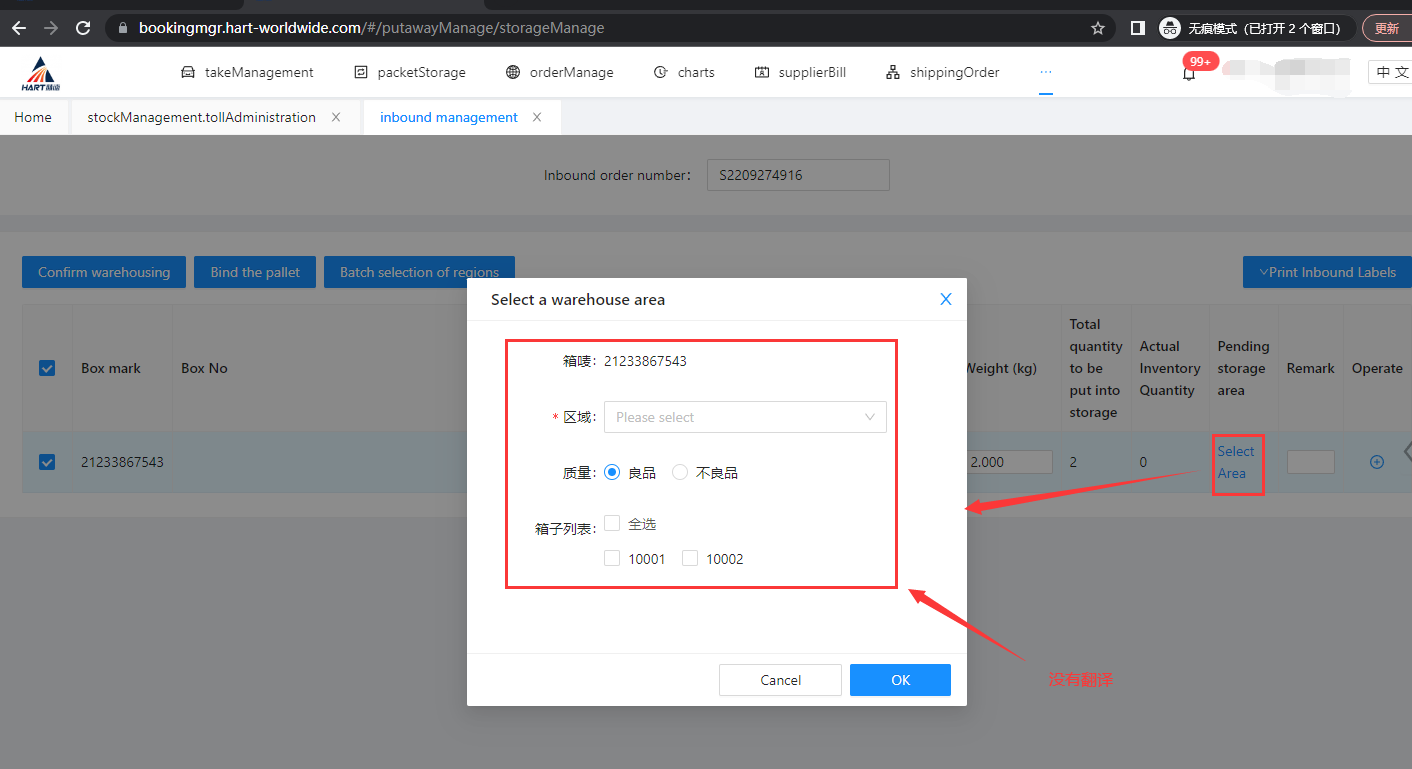Image resolution: width=1412 pixels, height=769 pixels.
Task: Close the Select a warehouse area dialog
Action: click(x=945, y=299)
